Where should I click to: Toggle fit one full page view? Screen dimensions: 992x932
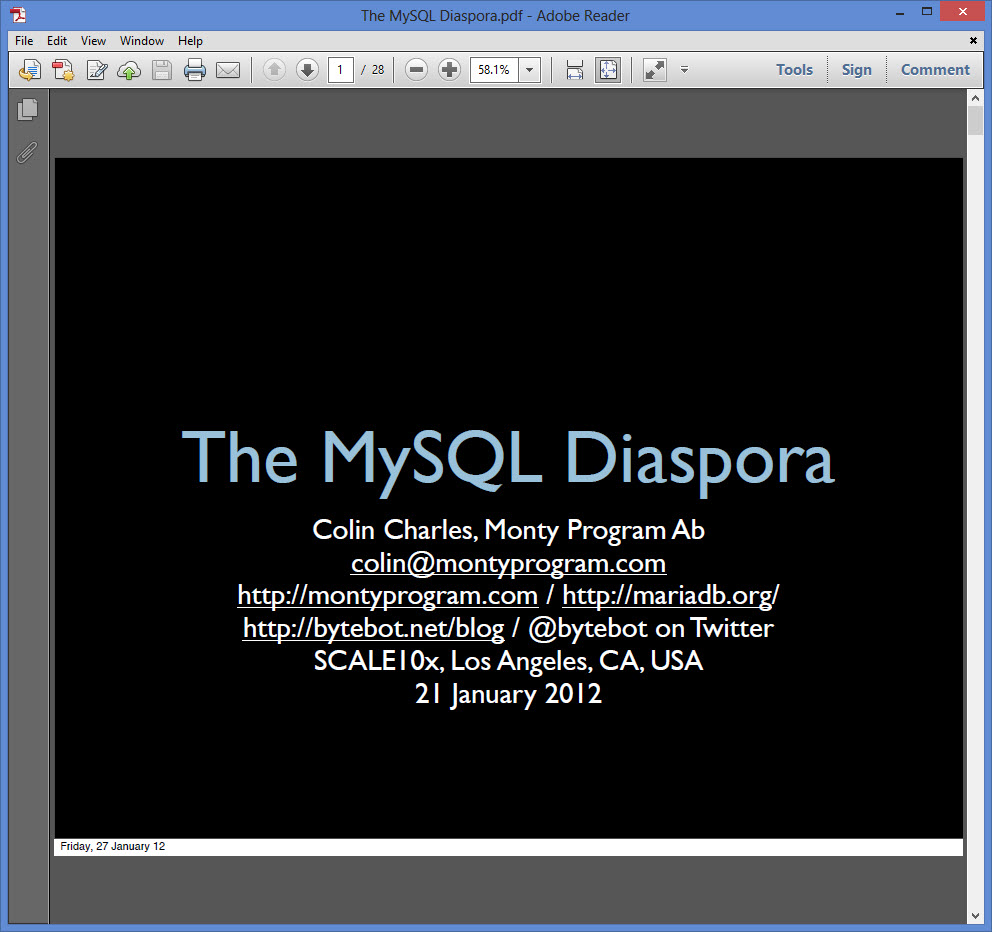(608, 70)
